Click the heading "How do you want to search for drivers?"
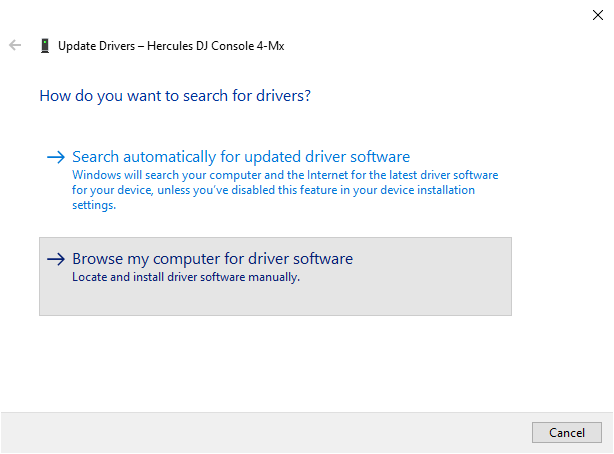Image resolution: width=614 pixels, height=454 pixels. [175, 96]
